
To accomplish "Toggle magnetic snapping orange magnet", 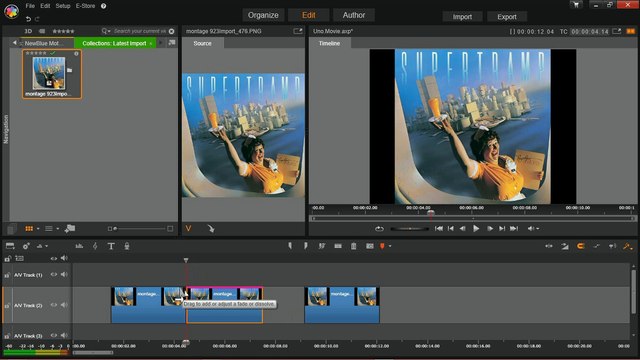I will 580,246.
